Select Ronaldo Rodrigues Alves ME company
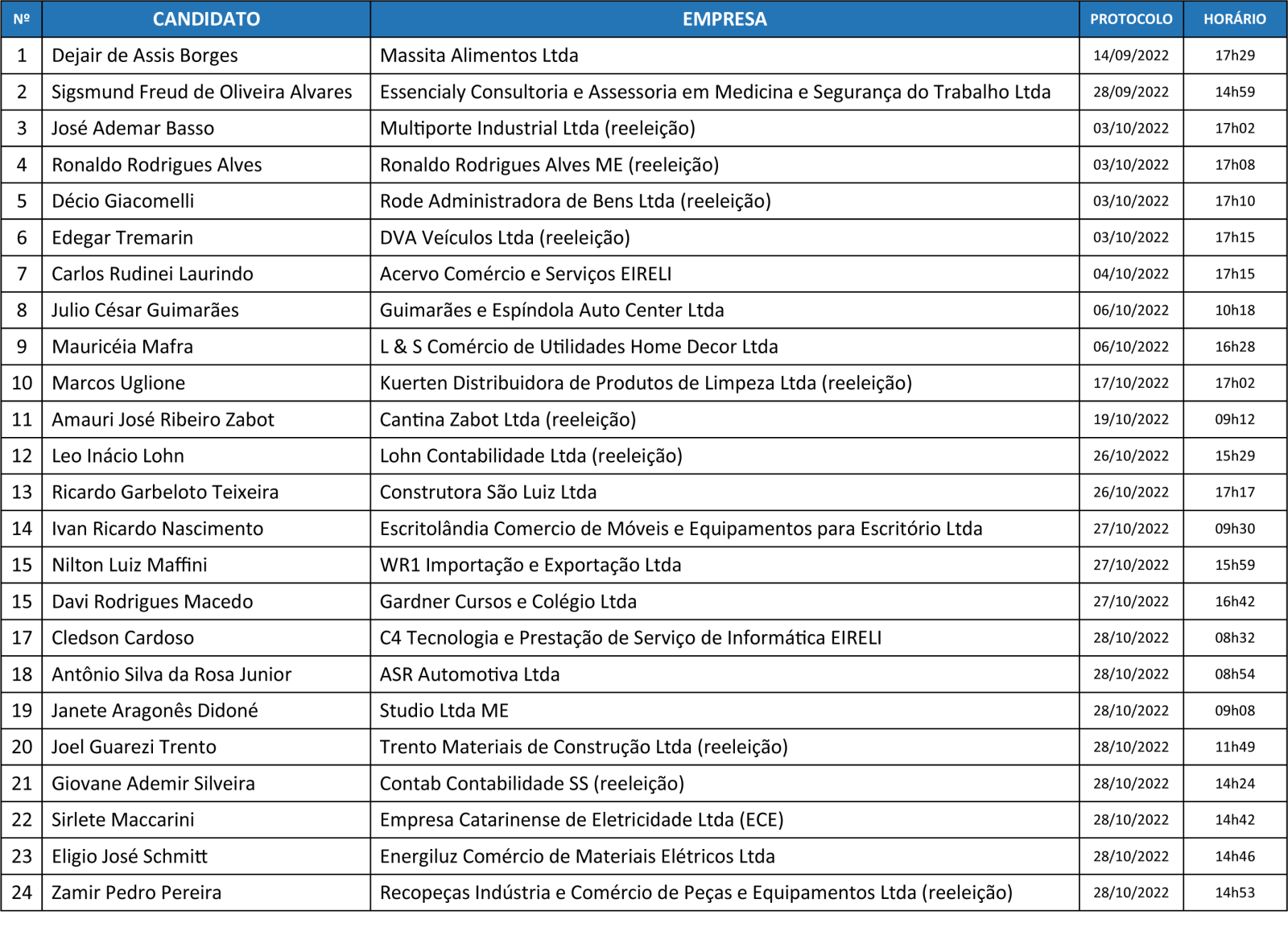 pos(550,165)
